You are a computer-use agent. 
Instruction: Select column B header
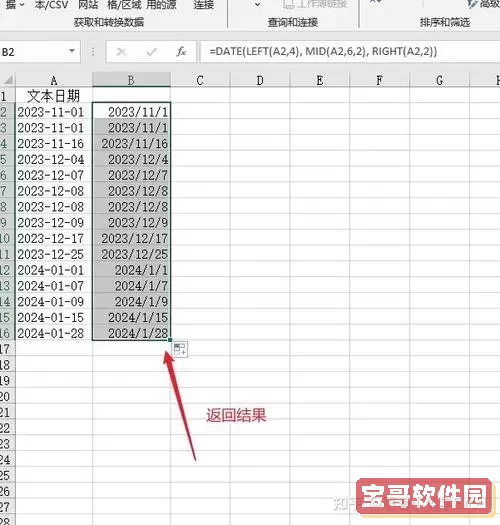[131, 80]
